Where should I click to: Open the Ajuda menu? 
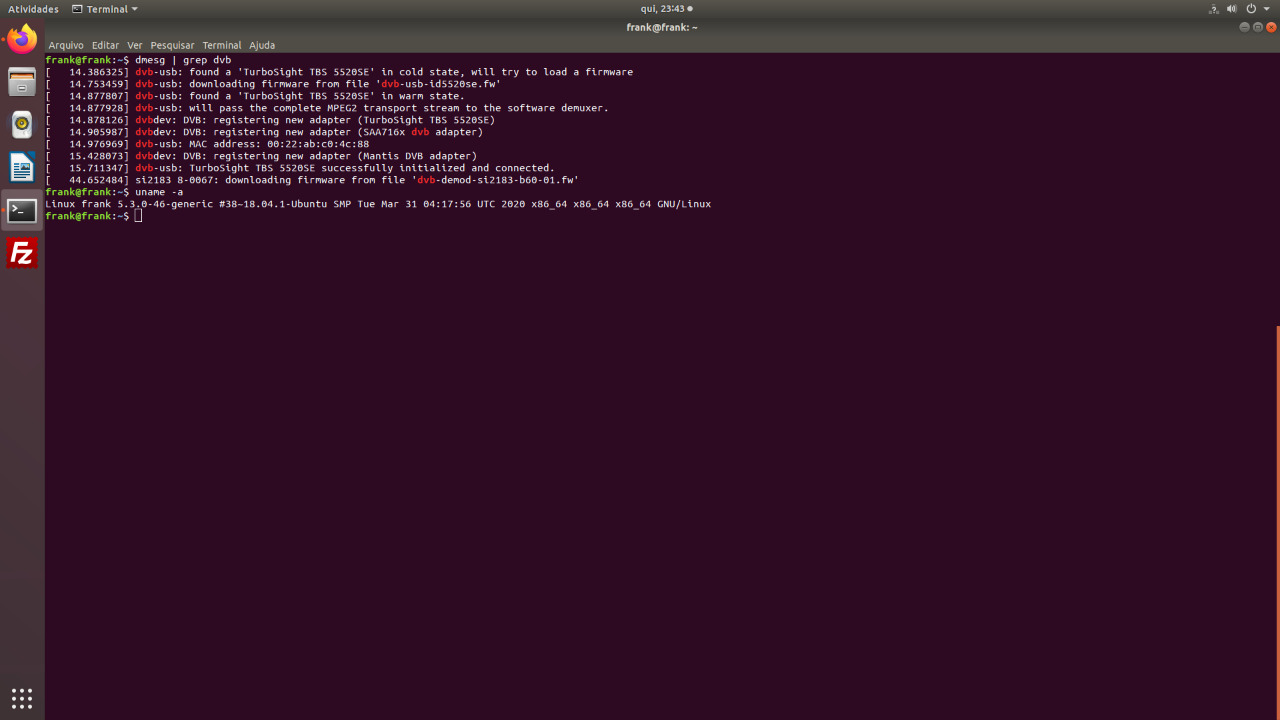pyautogui.click(x=262, y=45)
